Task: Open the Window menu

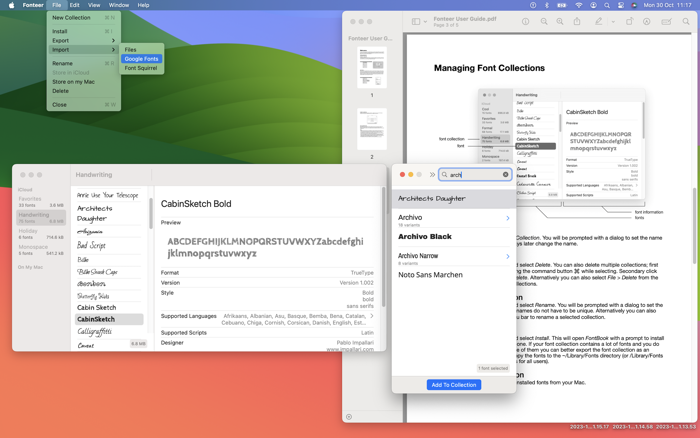Action: pyautogui.click(x=119, y=5)
